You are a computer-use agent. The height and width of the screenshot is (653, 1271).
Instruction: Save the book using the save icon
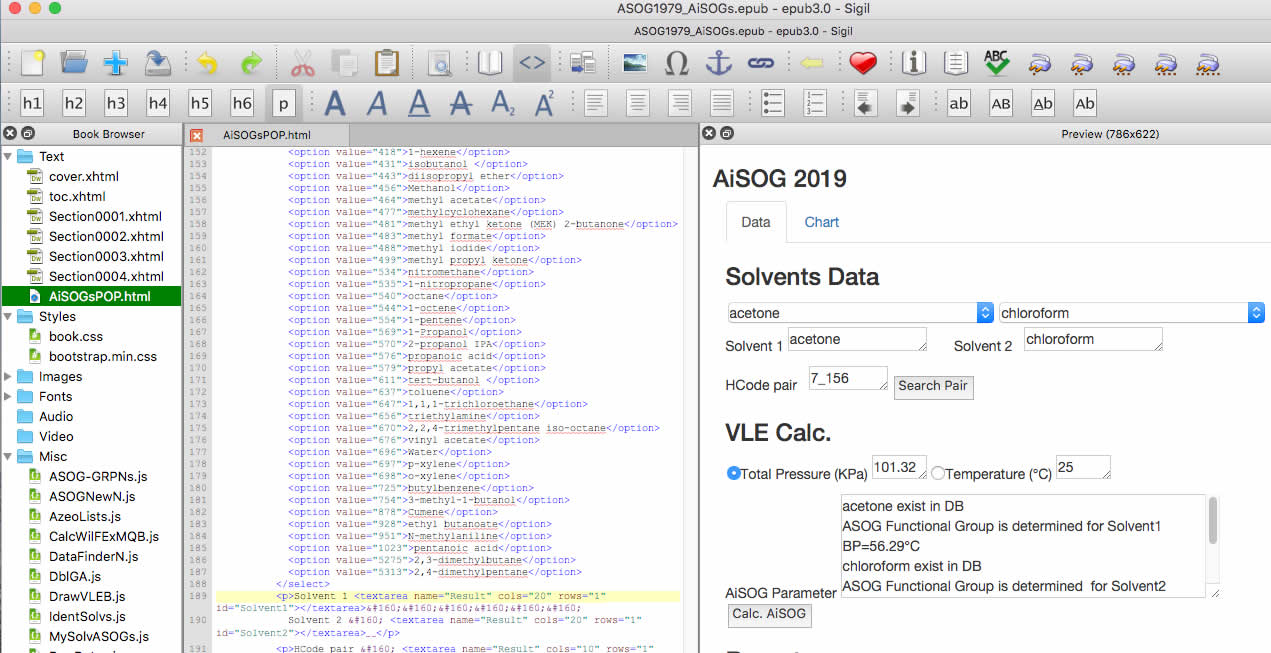pyautogui.click(x=157, y=63)
